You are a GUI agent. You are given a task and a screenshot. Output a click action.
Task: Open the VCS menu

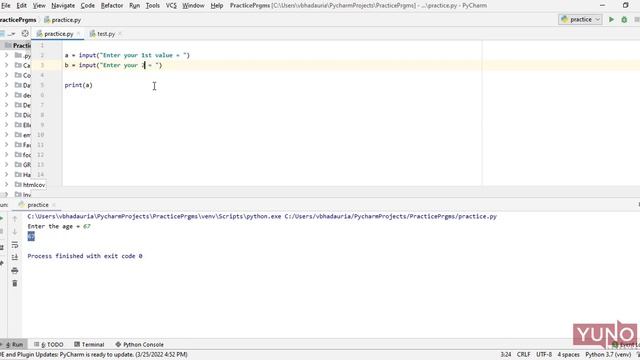(x=171, y=6)
